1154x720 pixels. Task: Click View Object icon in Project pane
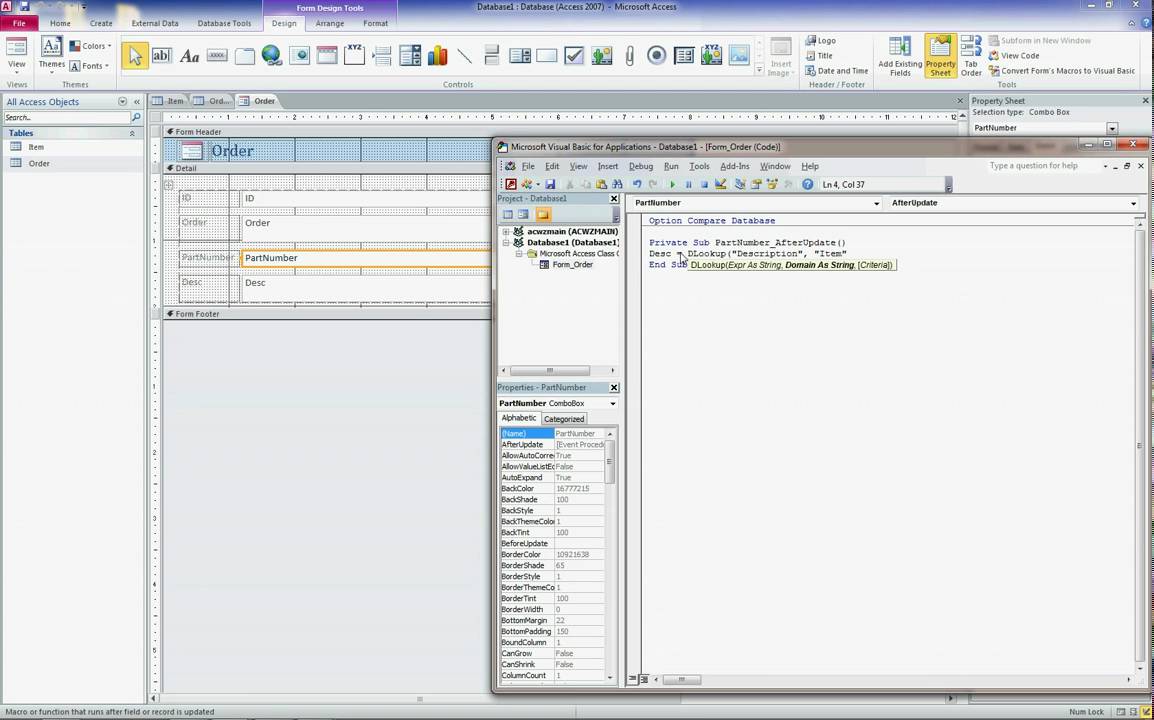coord(523,215)
